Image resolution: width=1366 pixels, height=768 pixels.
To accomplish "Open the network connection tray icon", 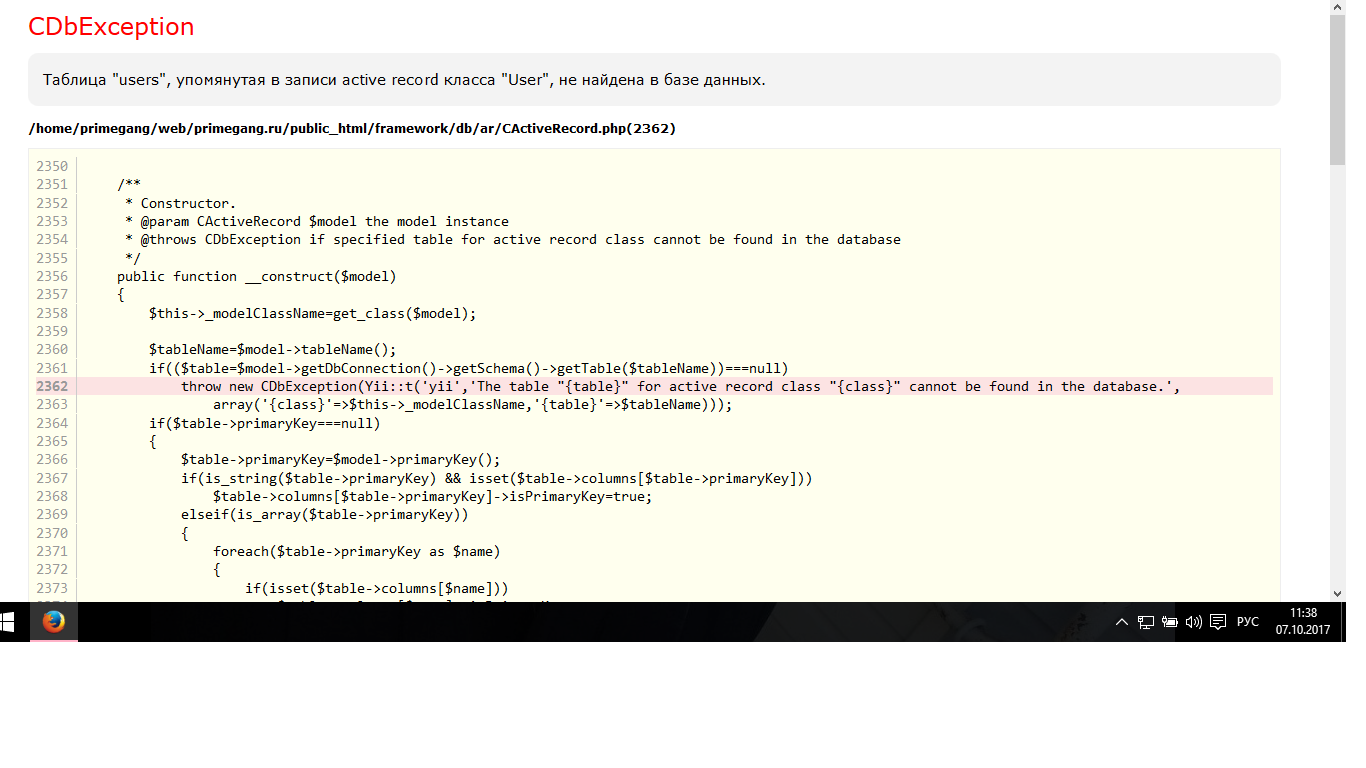I will click(x=1146, y=622).
